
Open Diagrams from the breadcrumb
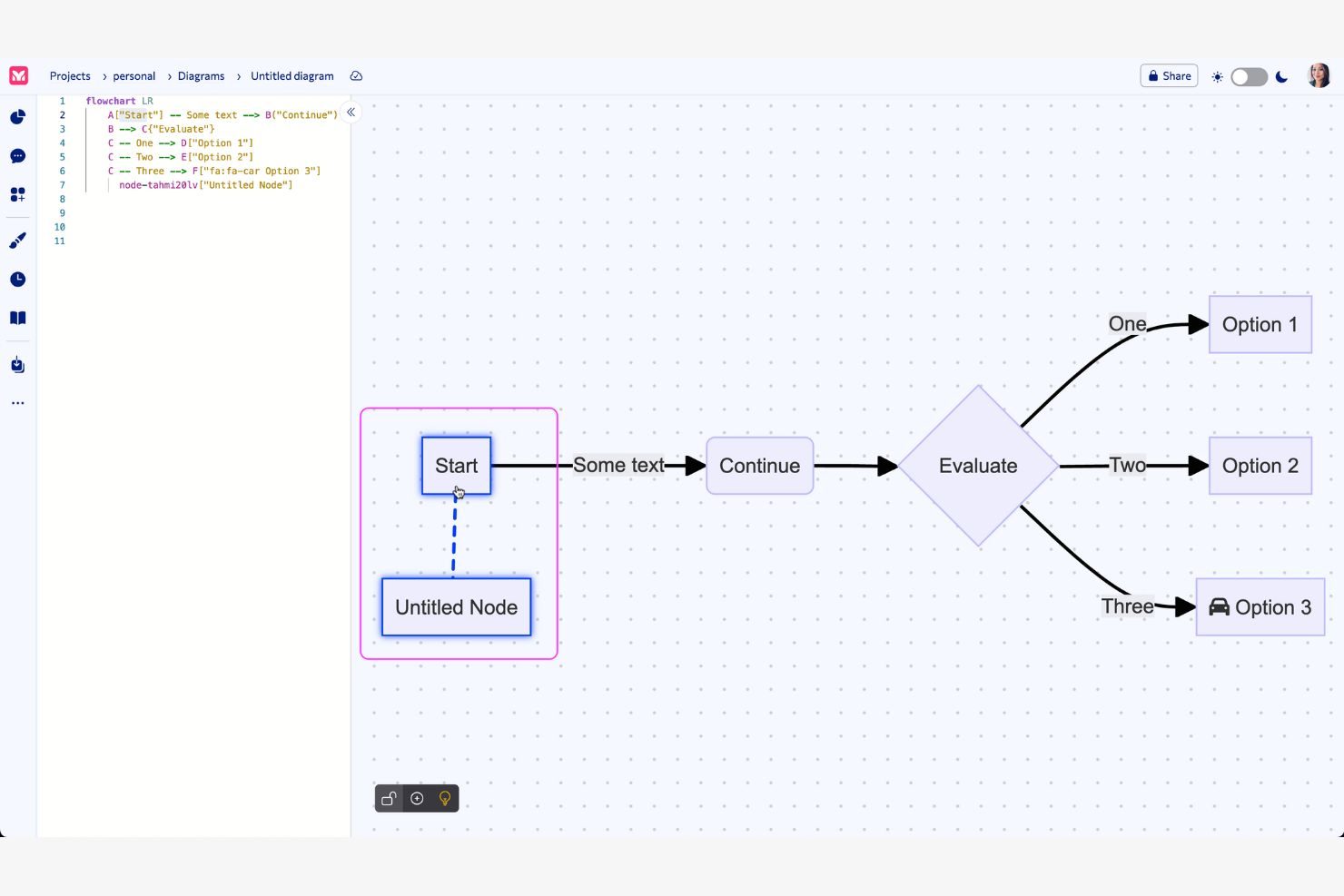pyautogui.click(x=200, y=76)
